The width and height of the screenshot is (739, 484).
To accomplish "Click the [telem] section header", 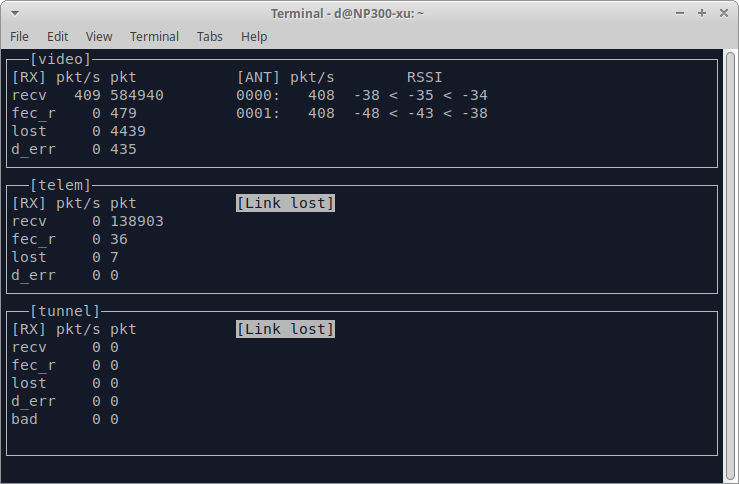I will point(60,185).
